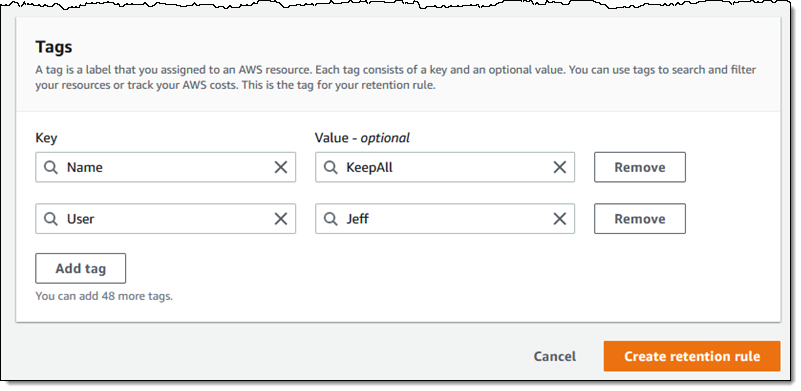Click the magnifier icon in the Jeff value field
This screenshot has width=801, height=391.
(331, 219)
